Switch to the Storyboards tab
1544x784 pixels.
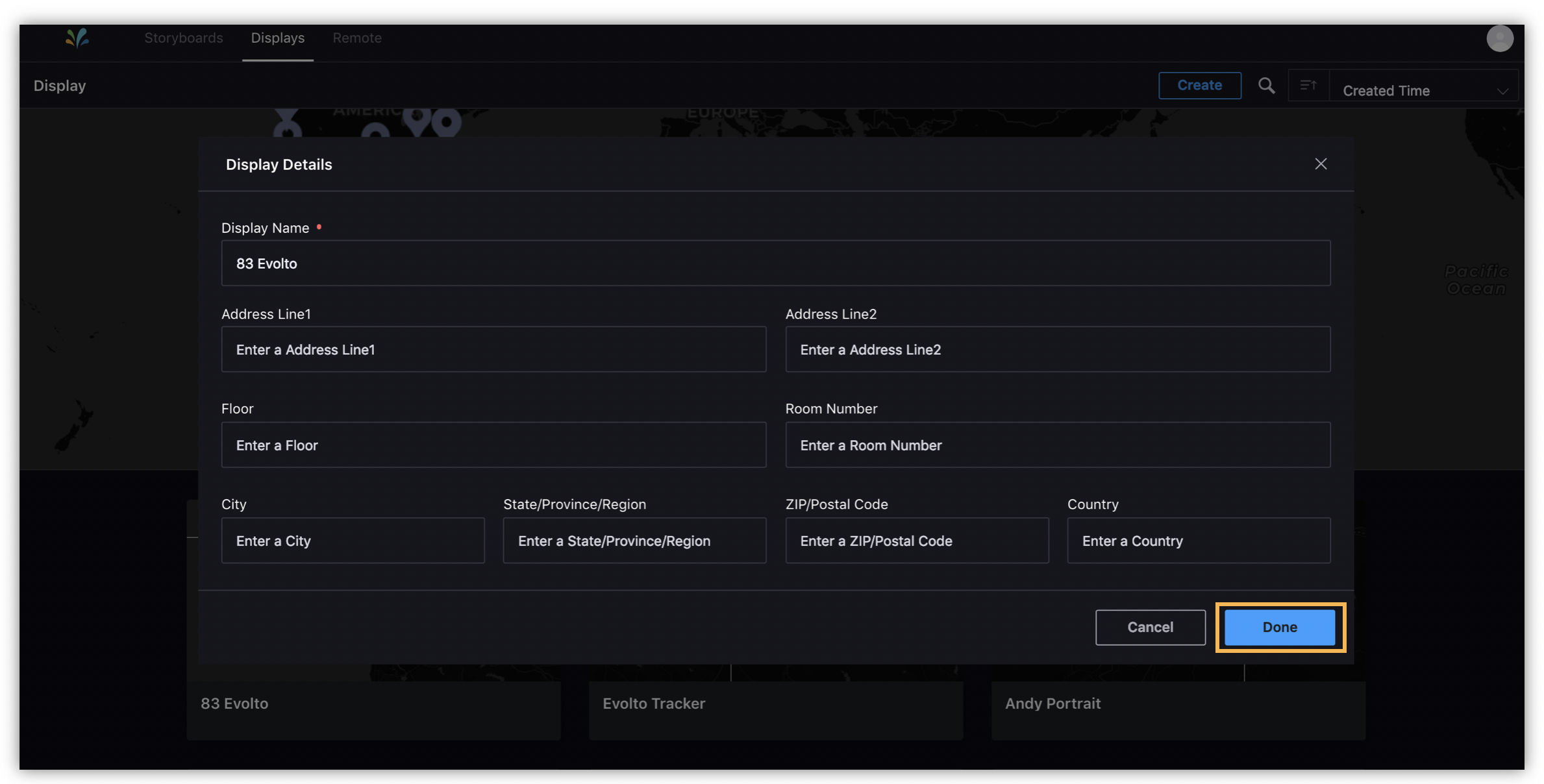tap(184, 38)
